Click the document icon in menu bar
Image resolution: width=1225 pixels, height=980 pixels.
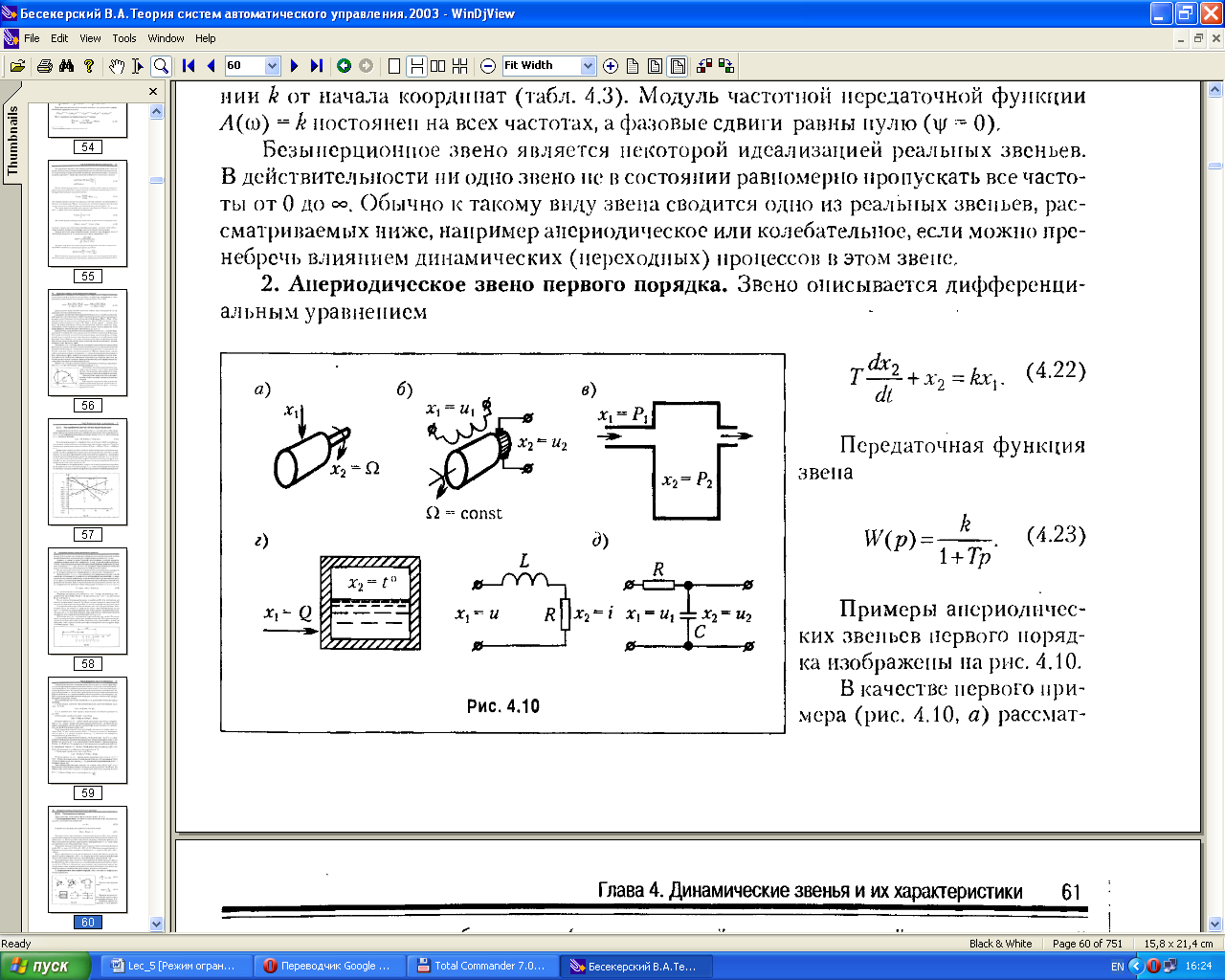[11, 38]
